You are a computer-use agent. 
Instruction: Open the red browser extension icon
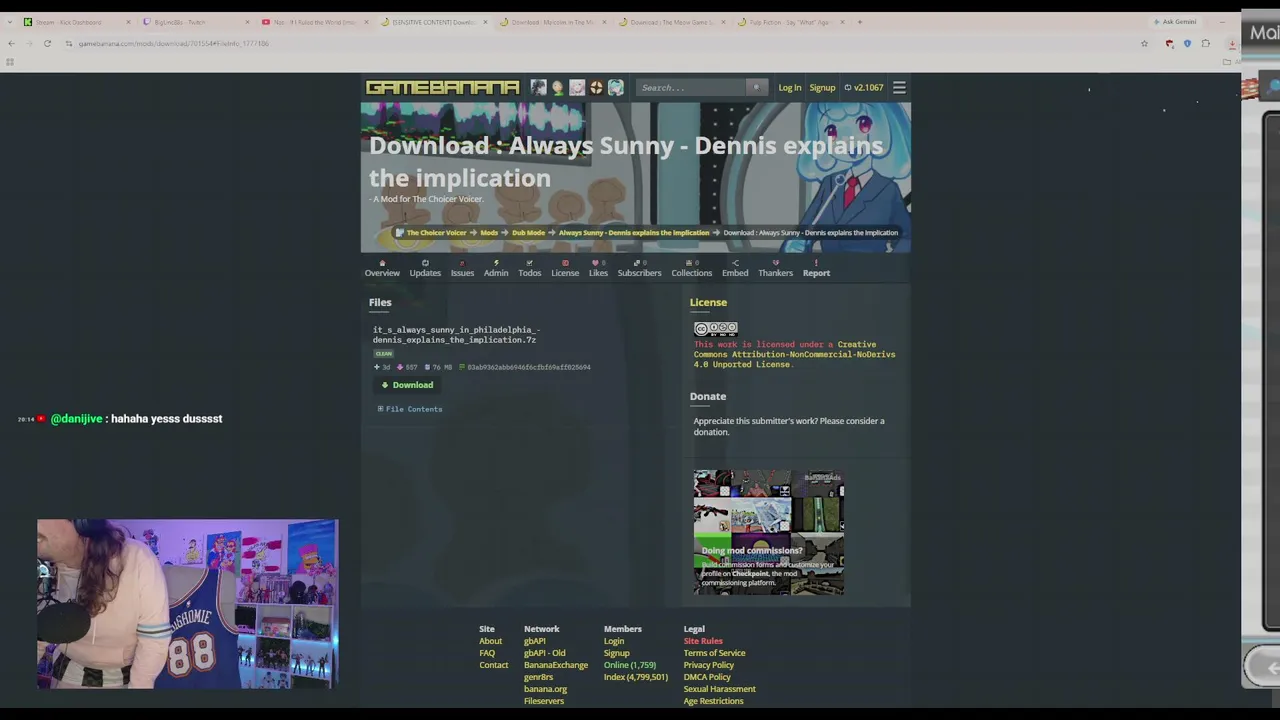(x=1169, y=43)
